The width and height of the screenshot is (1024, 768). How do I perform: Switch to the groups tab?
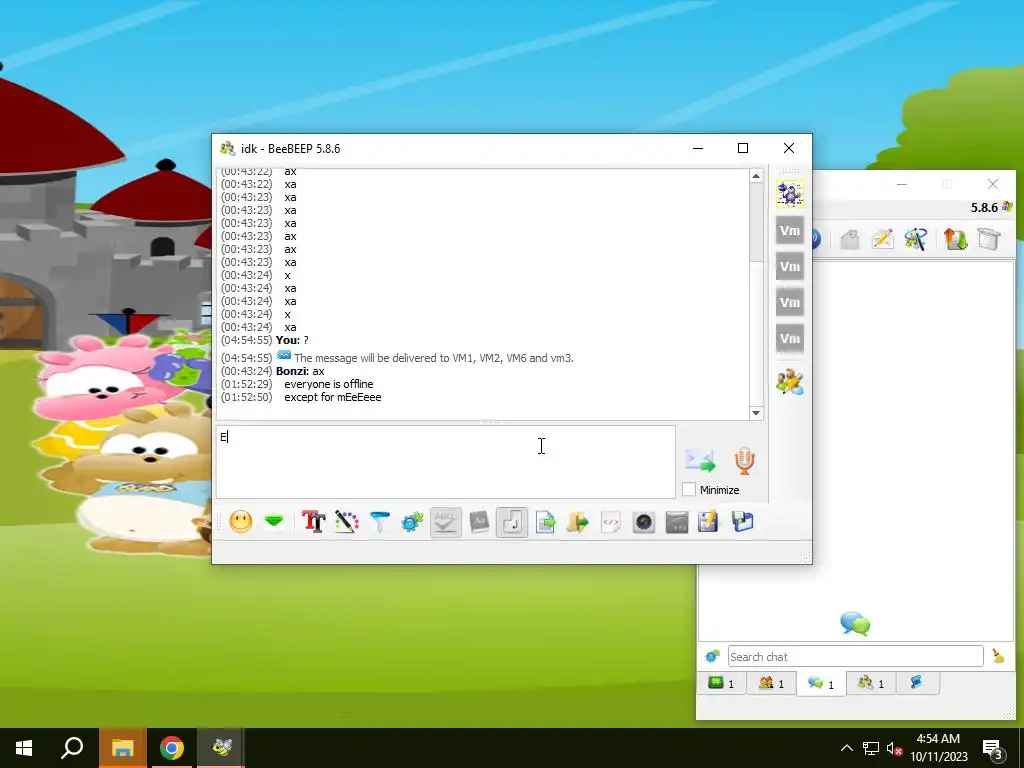pyautogui.click(x=871, y=683)
